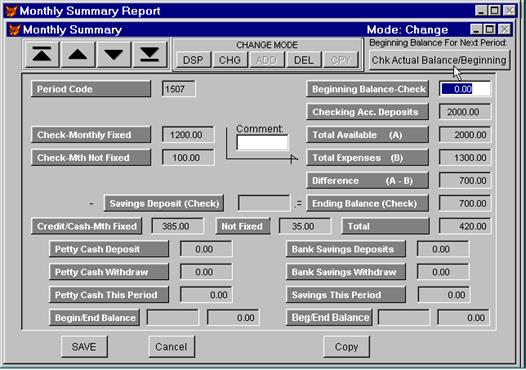
Task: Click fox icon in Monthly Summary Report title
Action: click(11, 11)
